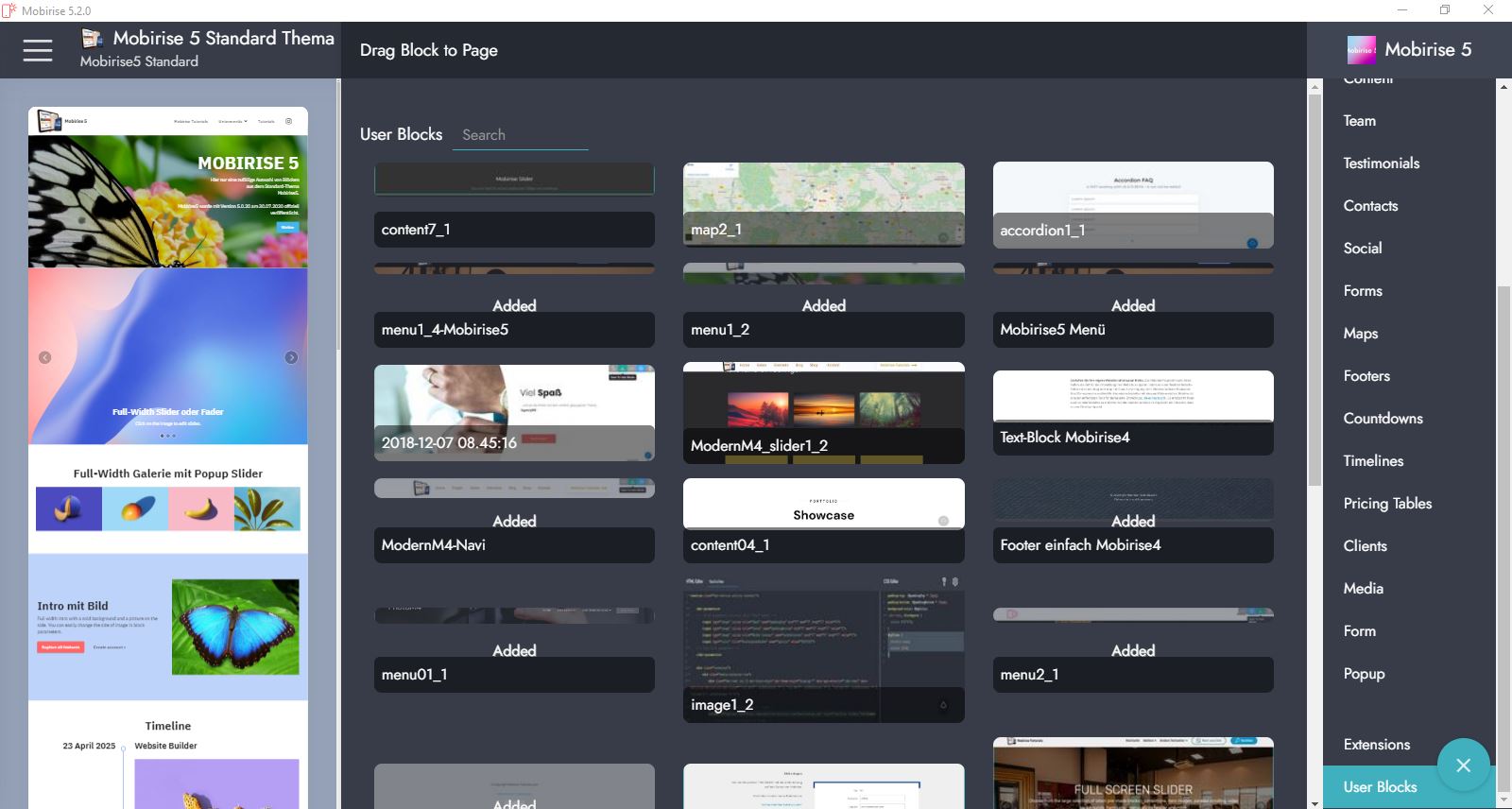Select the Testimonials block category
The width and height of the screenshot is (1512, 809).
1381,164
